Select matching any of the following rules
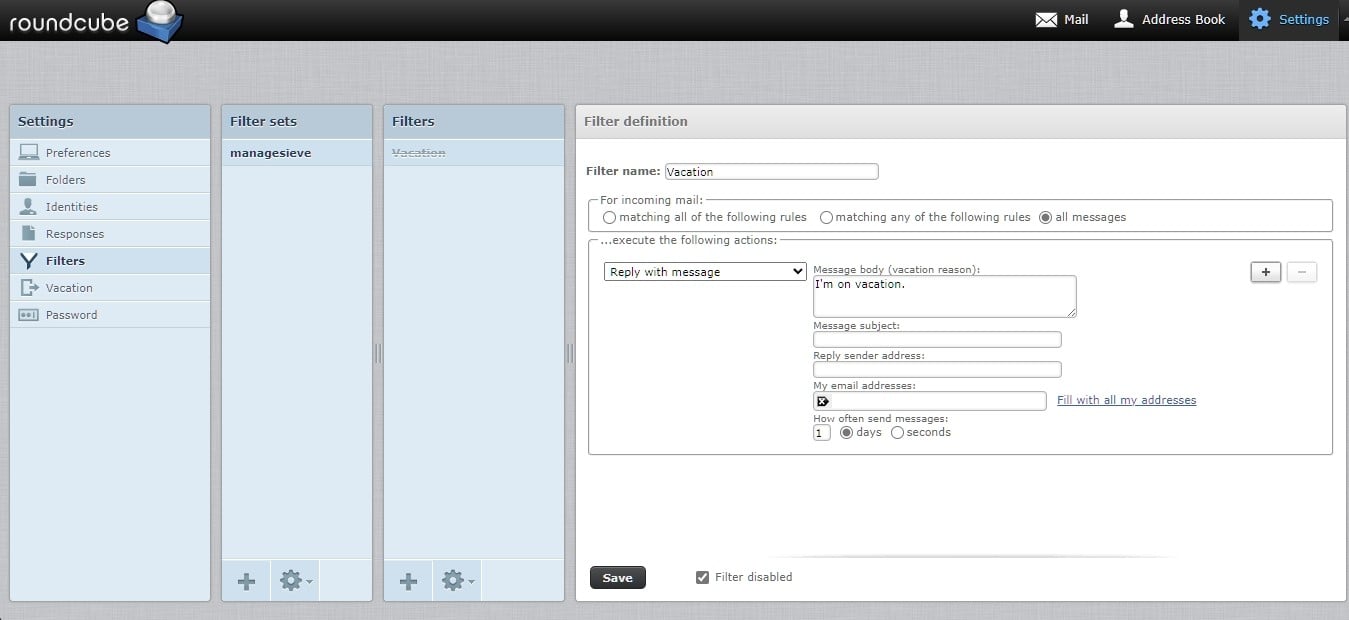Viewport: 1349px width, 620px height. pyautogui.click(x=826, y=217)
